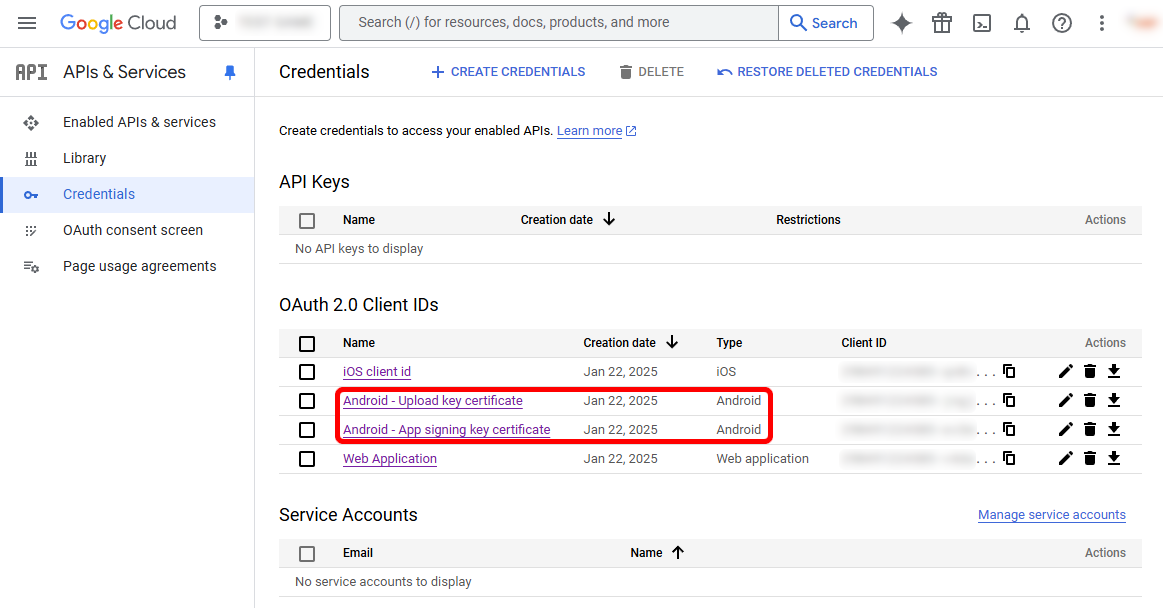Open Android - App signing key certificate

point(447,429)
